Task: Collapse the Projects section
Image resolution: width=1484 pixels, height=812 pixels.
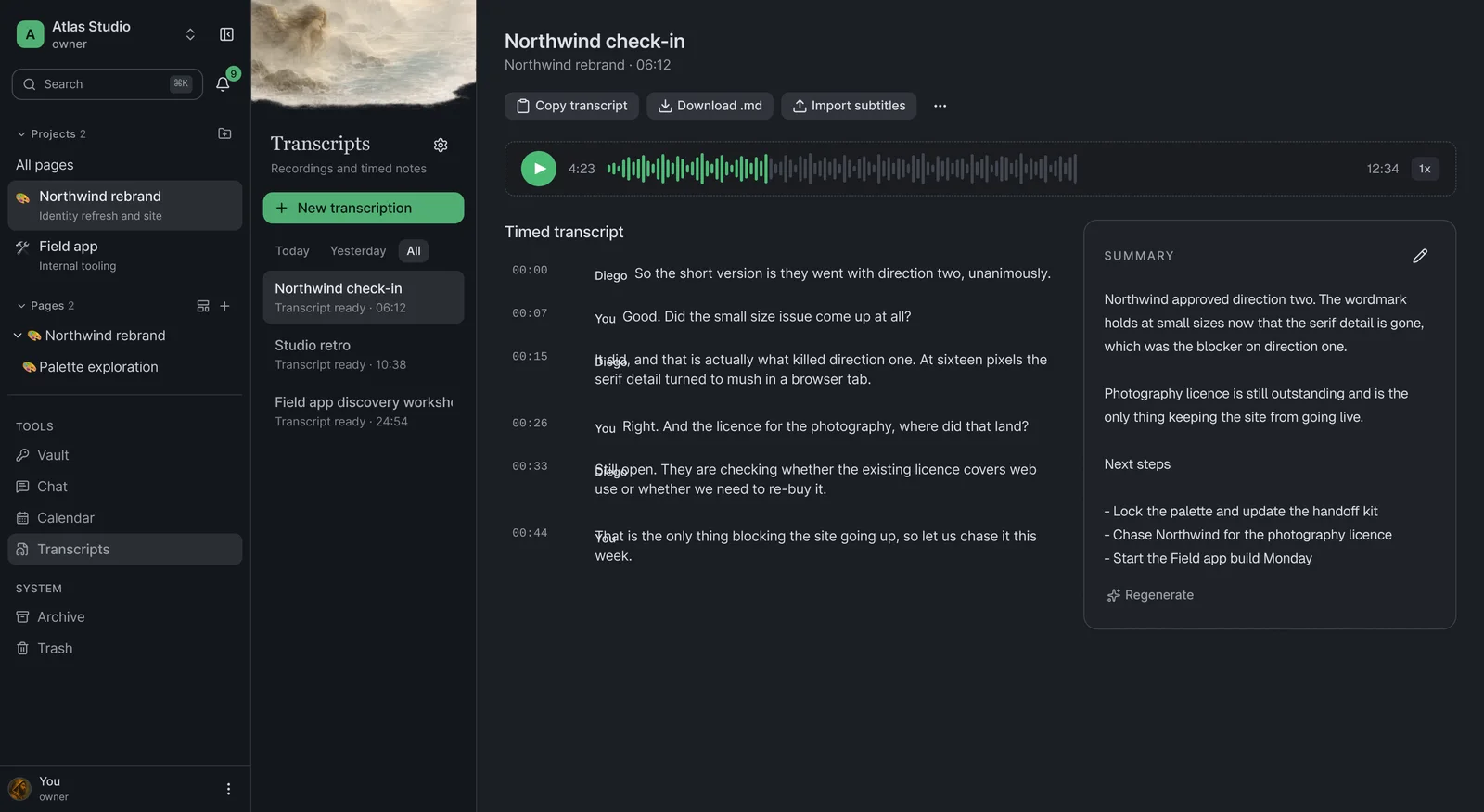Action: pos(22,134)
